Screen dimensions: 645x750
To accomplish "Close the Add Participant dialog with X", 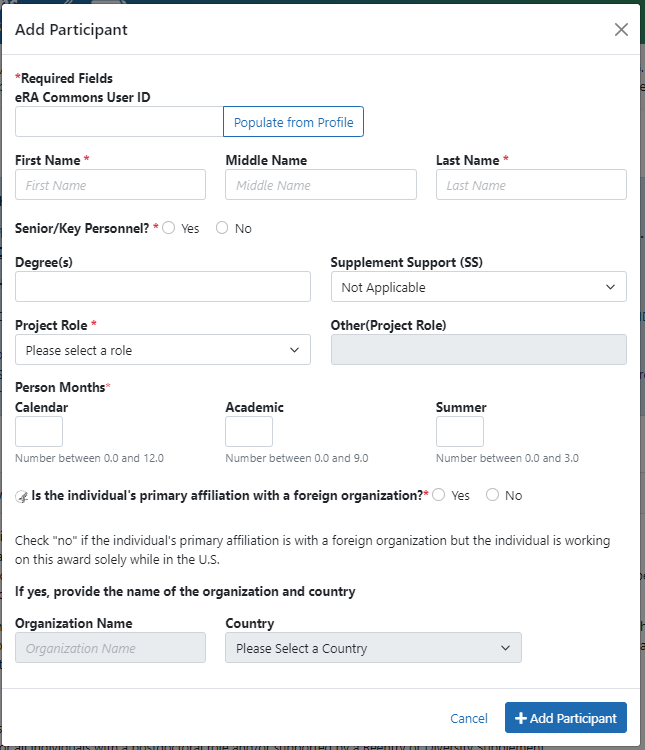I will pos(621,30).
